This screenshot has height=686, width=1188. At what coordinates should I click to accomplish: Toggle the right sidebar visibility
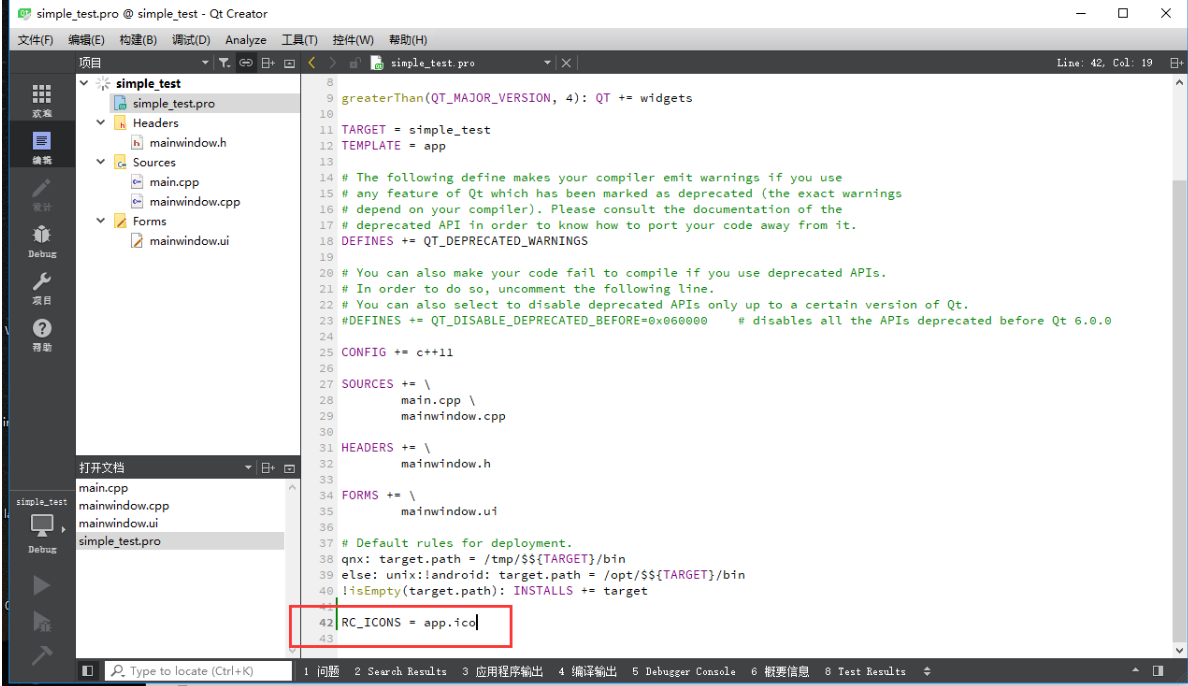point(1158,671)
